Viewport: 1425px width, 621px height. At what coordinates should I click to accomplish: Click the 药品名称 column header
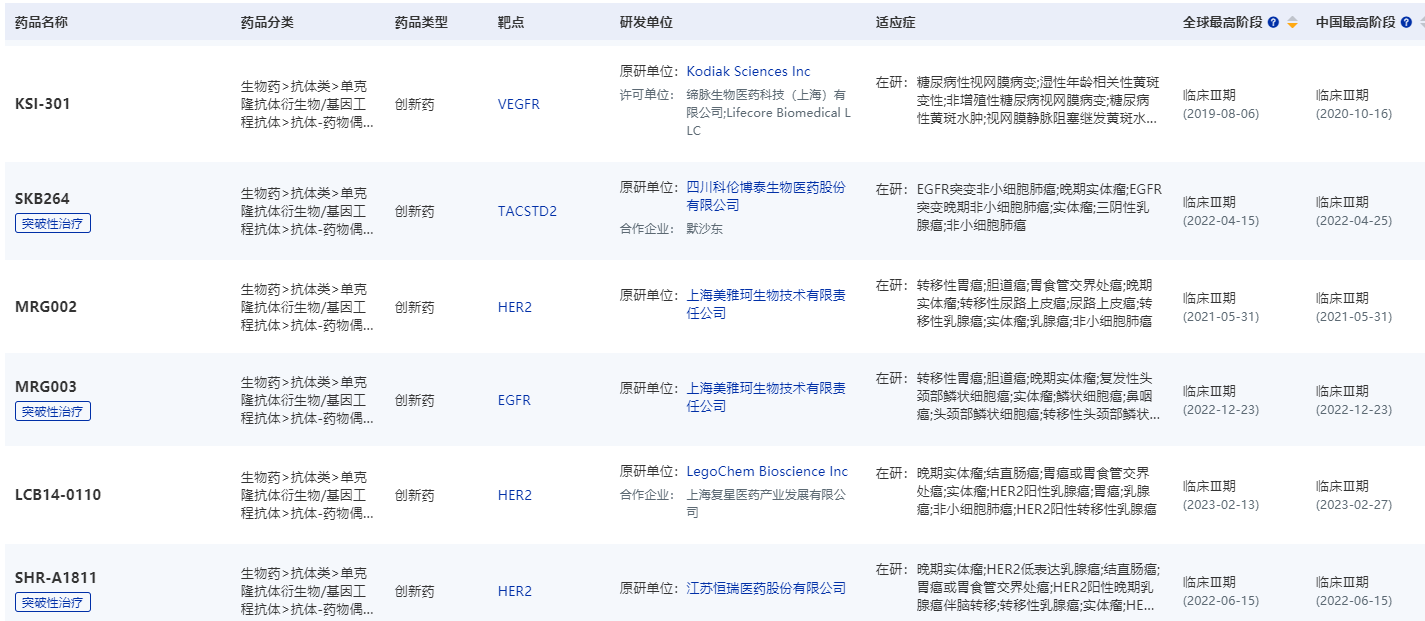(42, 22)
